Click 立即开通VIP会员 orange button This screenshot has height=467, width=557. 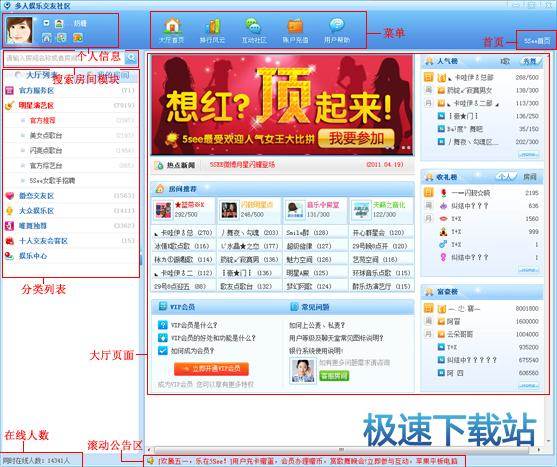point(211,369)
